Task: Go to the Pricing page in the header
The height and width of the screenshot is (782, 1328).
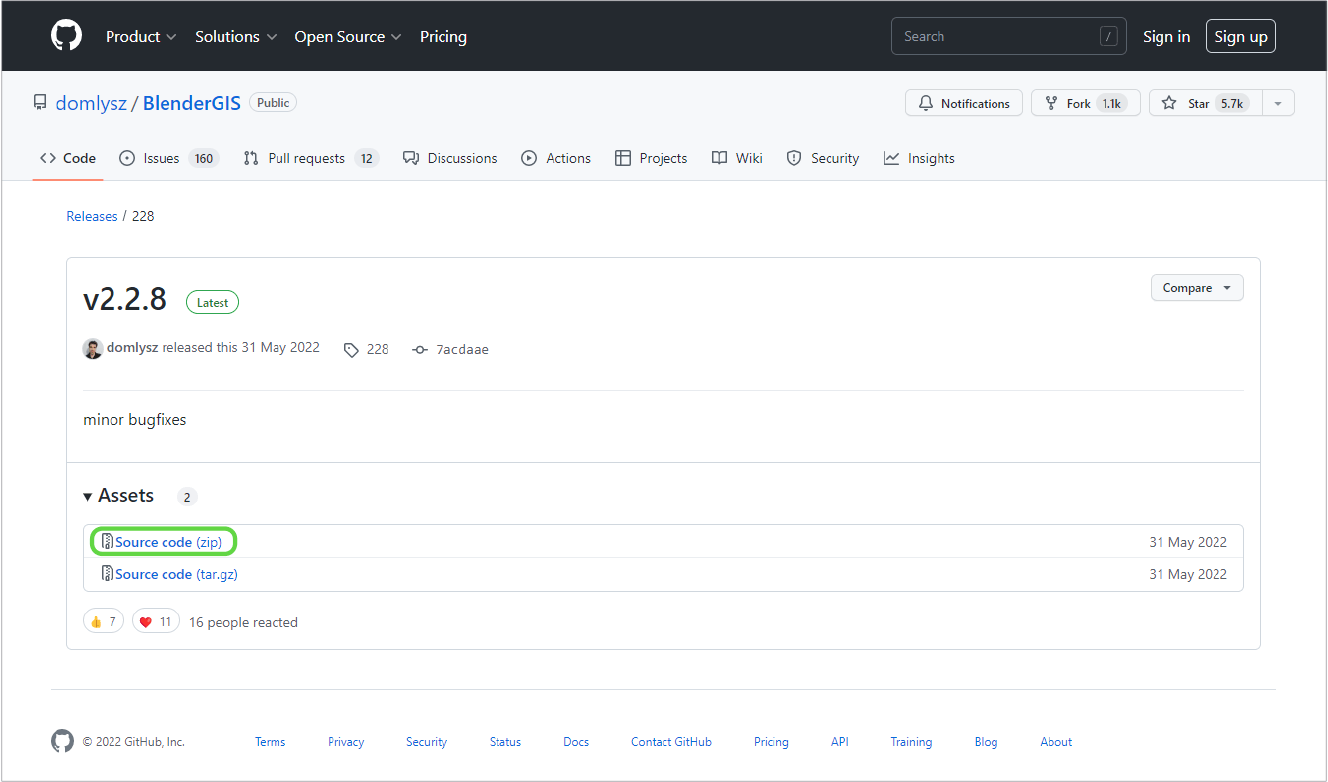Action: click(443, 36)
